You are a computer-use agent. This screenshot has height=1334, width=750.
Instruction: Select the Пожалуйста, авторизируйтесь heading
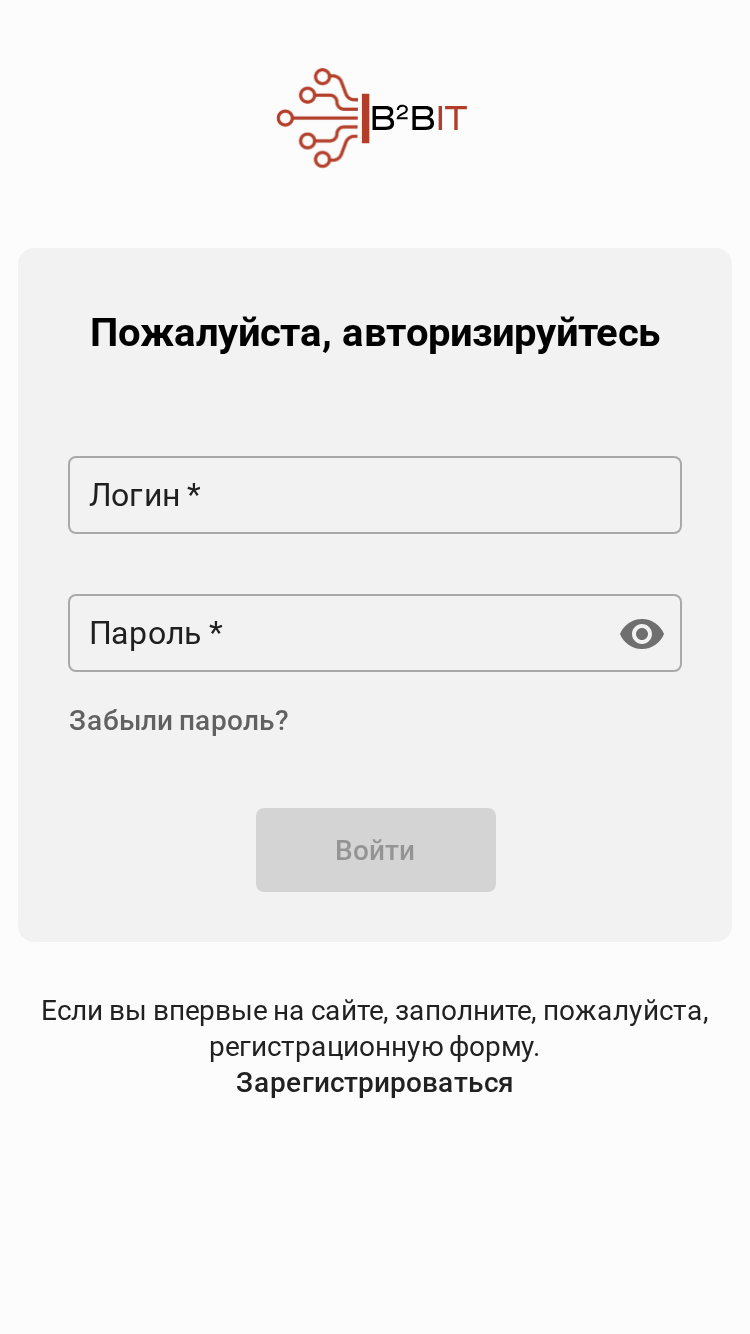tap(375, 333)
